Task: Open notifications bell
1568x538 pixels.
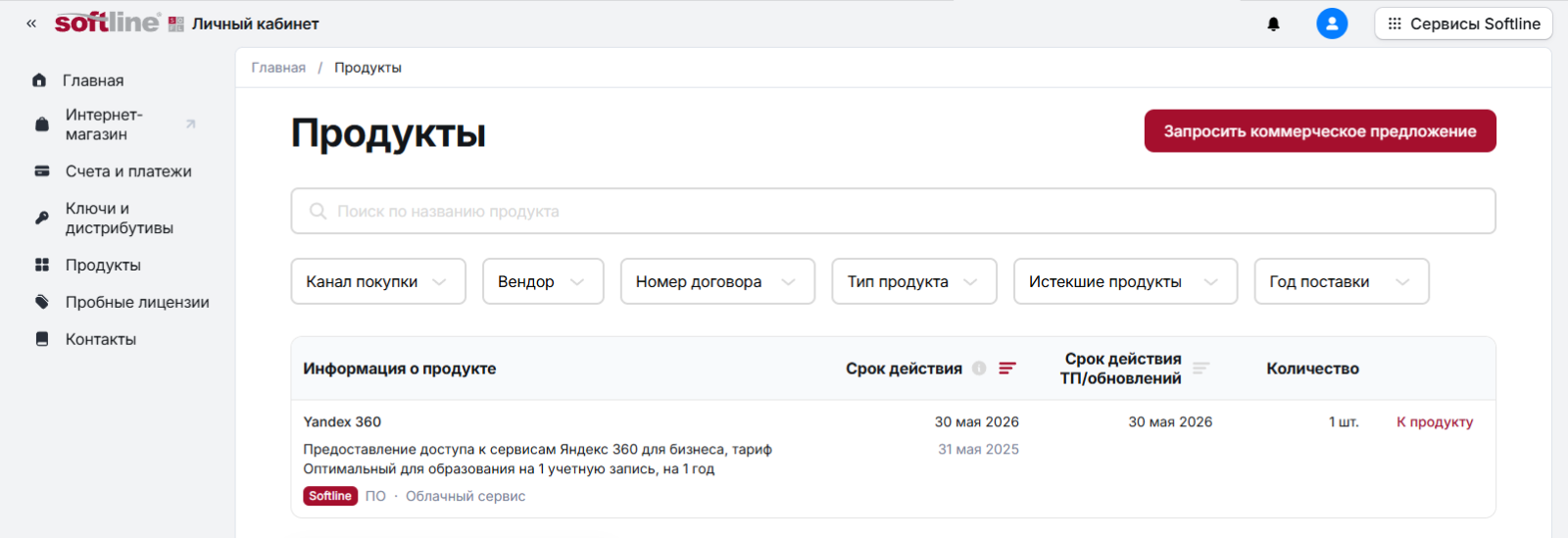Action: [x=1273, y=24]
